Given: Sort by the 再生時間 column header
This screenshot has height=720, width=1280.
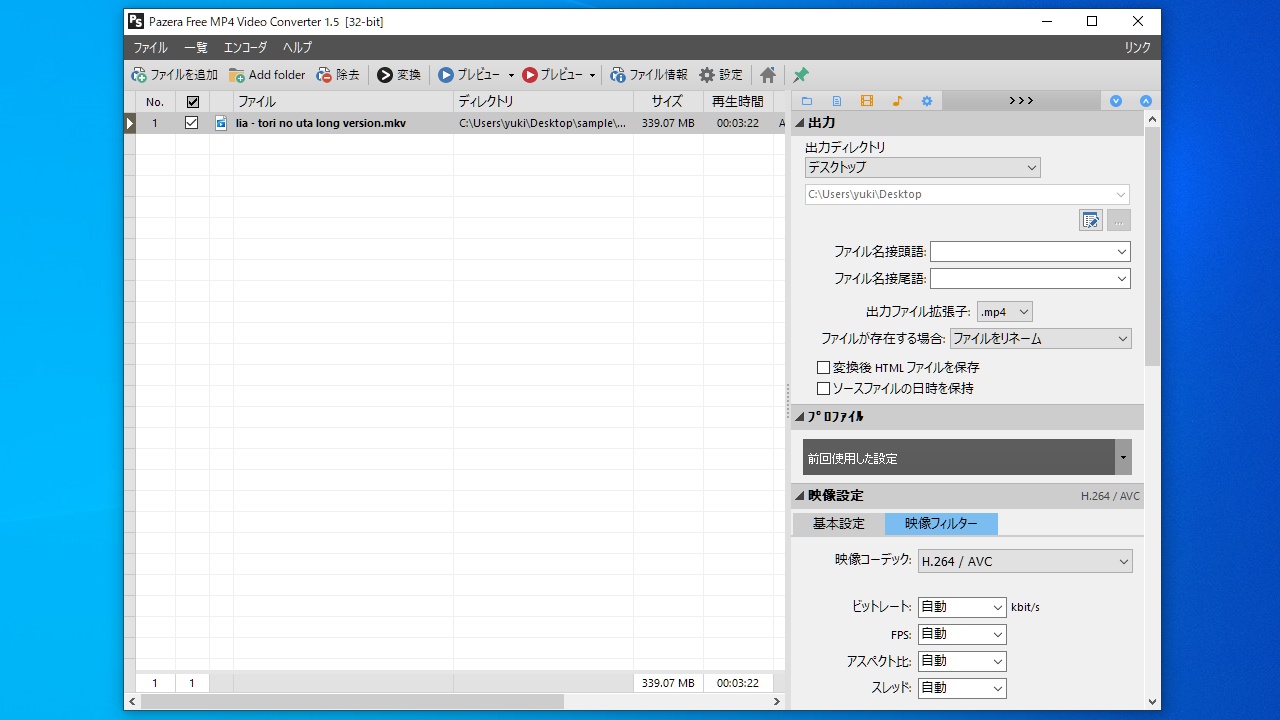Looking at the screenshot, I should 738,102.
